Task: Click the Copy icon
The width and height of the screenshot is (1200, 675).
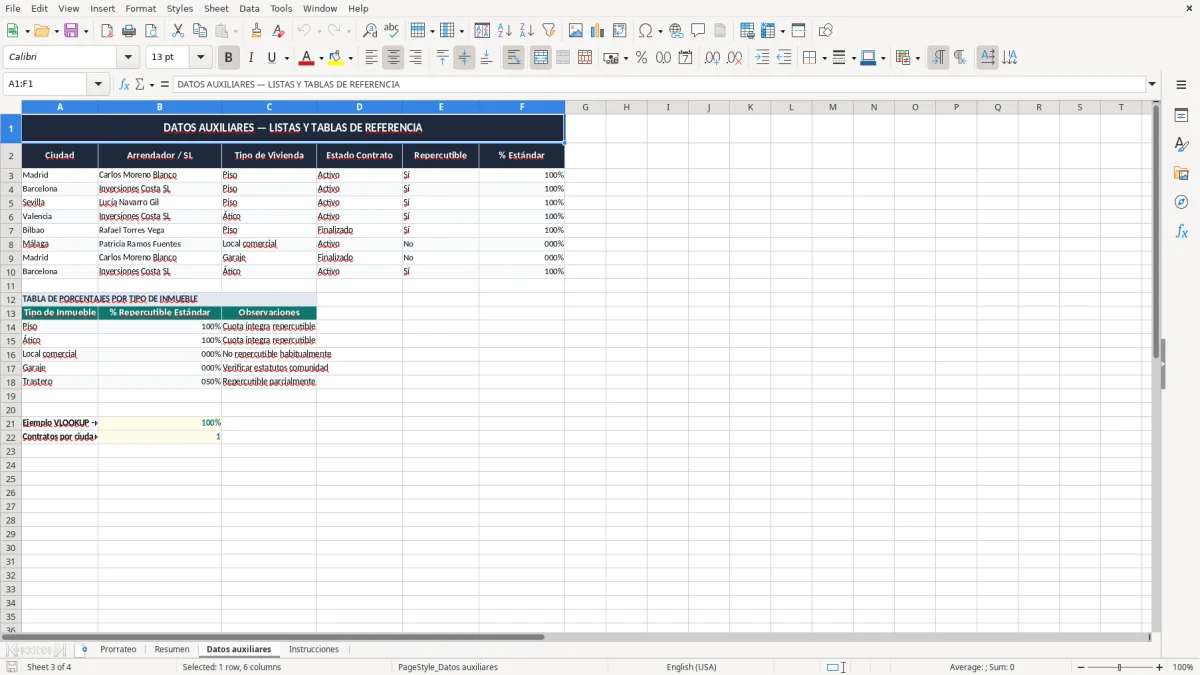Action: coord(200,31)
